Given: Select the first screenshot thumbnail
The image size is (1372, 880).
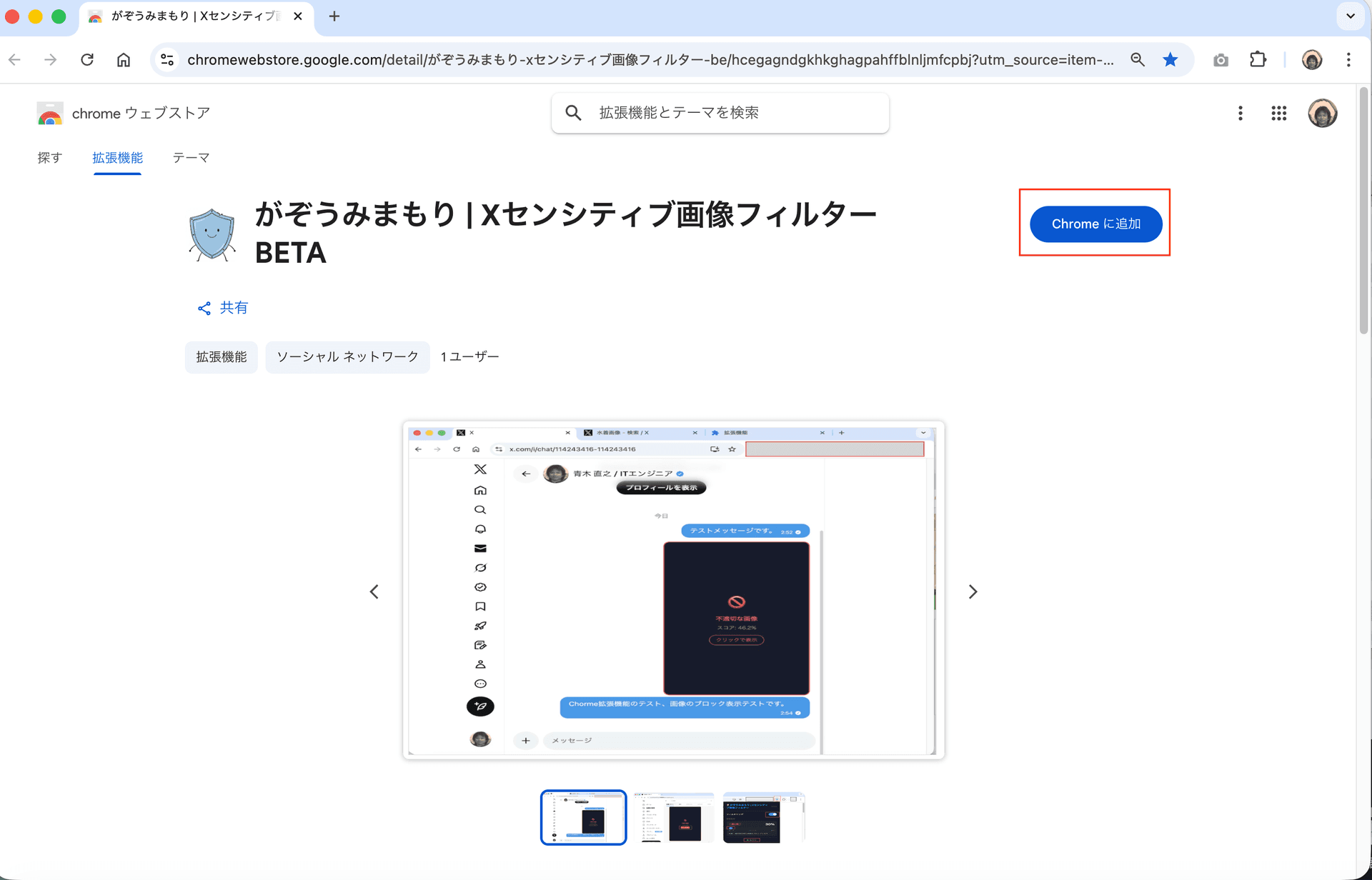Looking at the screenshot, I should coord(583,817).
